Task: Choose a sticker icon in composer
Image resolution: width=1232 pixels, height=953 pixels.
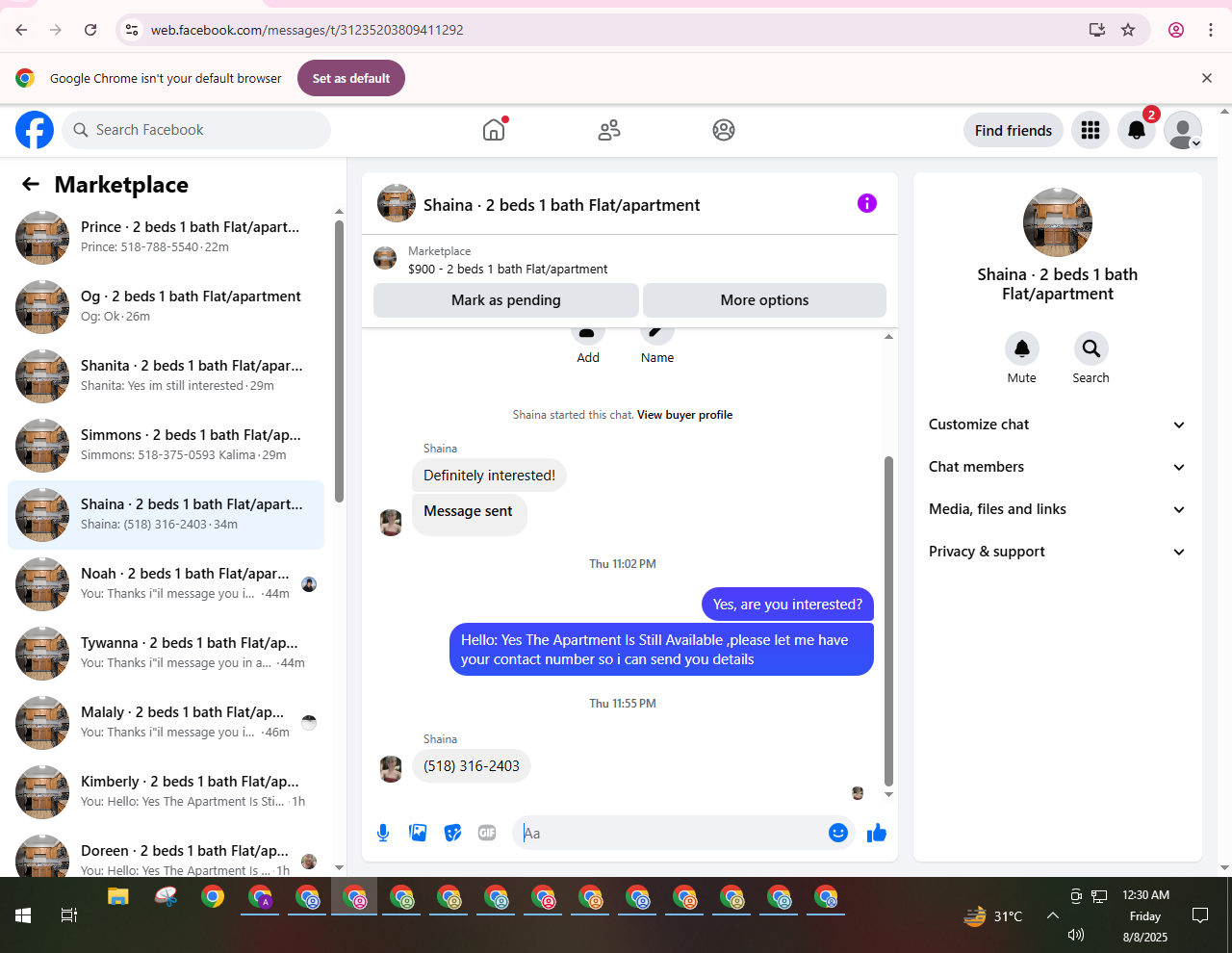Action: [x=452, y=833]
